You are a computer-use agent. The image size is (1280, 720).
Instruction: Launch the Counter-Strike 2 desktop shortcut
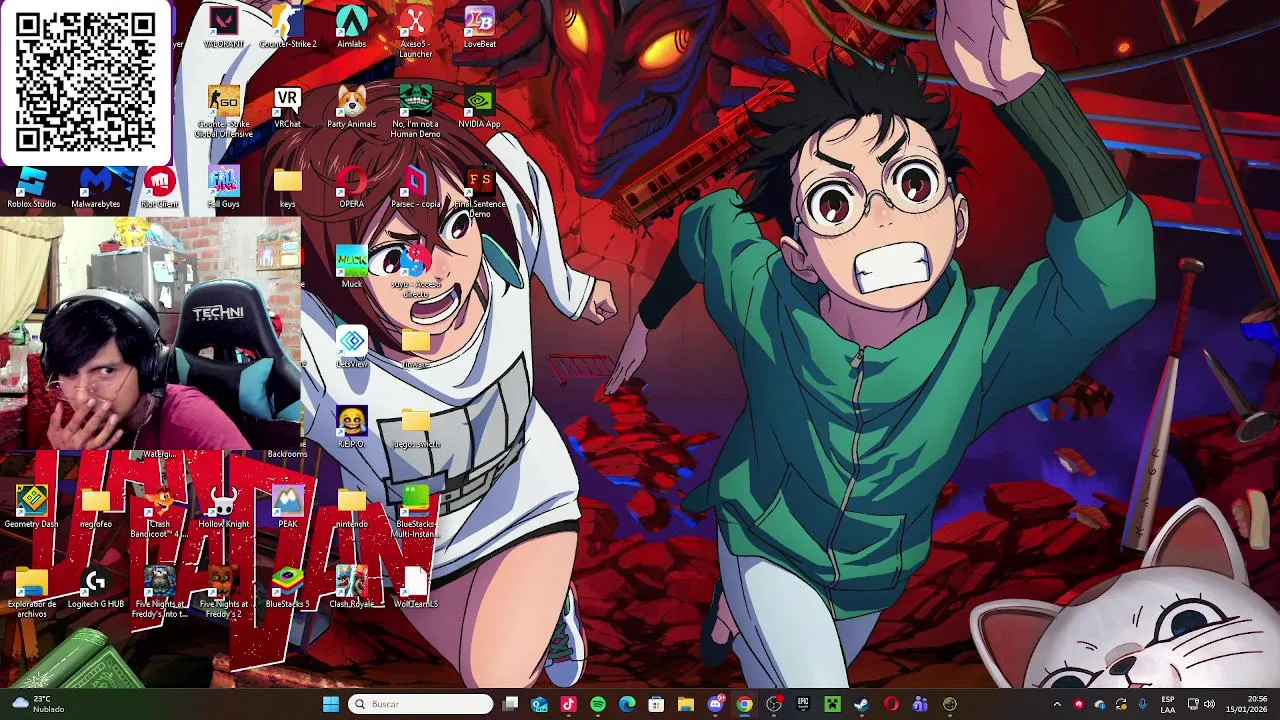click(287, 27)
